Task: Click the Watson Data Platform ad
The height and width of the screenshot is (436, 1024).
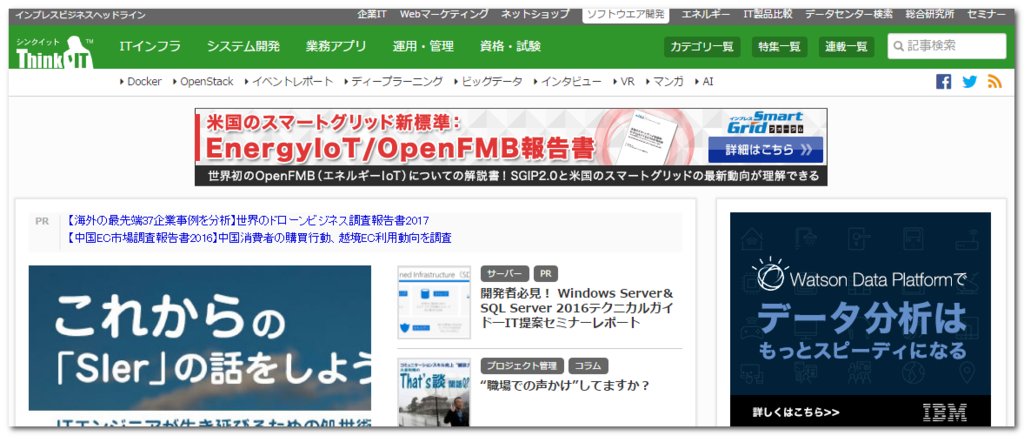Action: click(860, 319)
